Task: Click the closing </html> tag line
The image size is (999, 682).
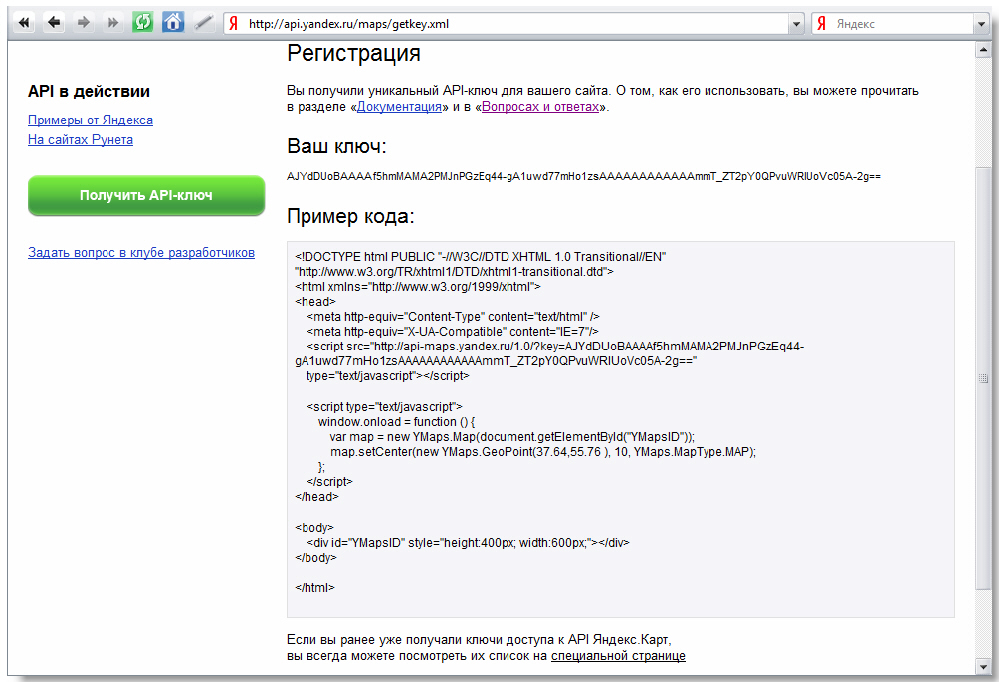Action: pyautogui.click(x=315, y=588)
